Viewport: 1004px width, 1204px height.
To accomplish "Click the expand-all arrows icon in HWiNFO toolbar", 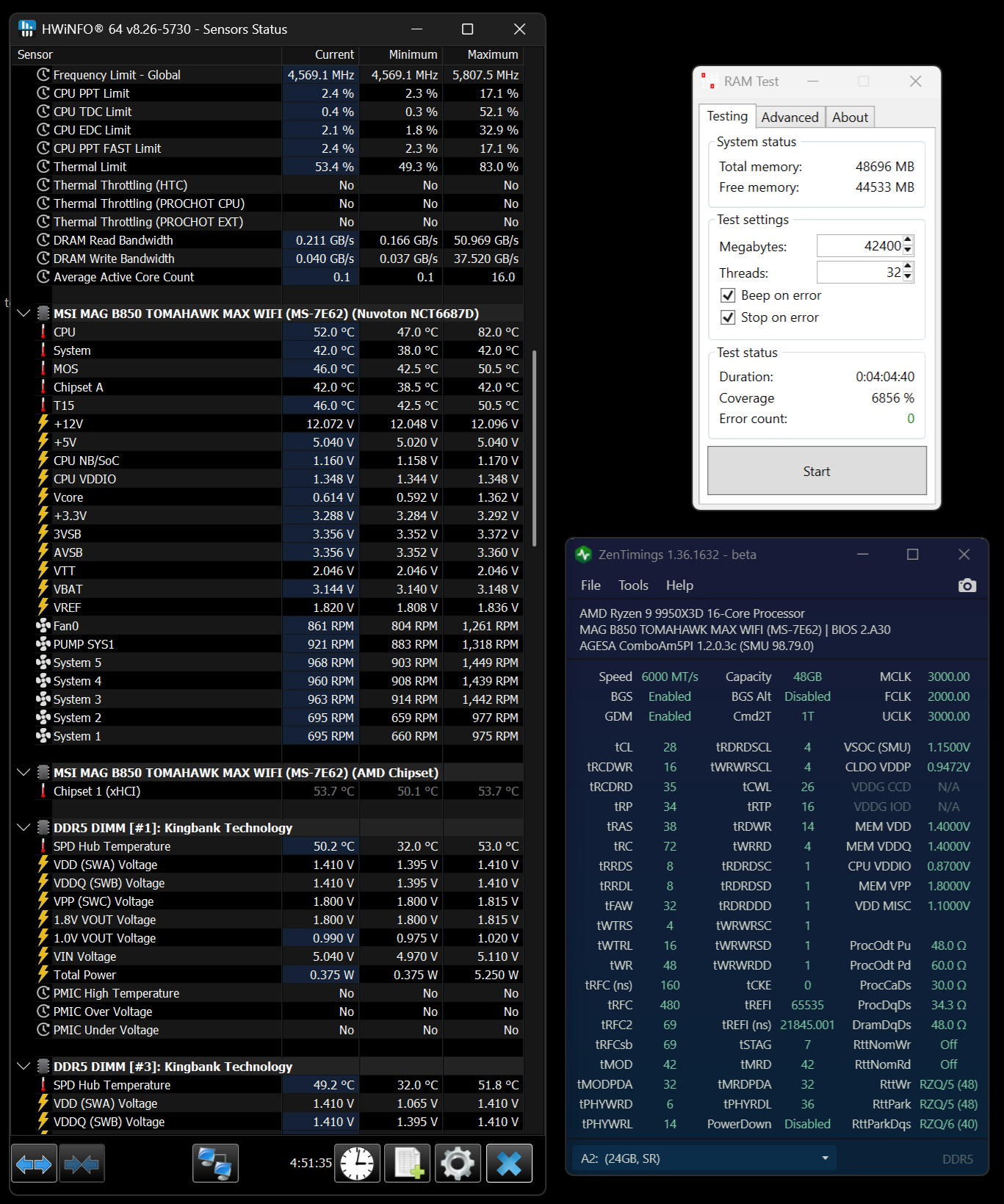I will click(x=34, y=1164).
